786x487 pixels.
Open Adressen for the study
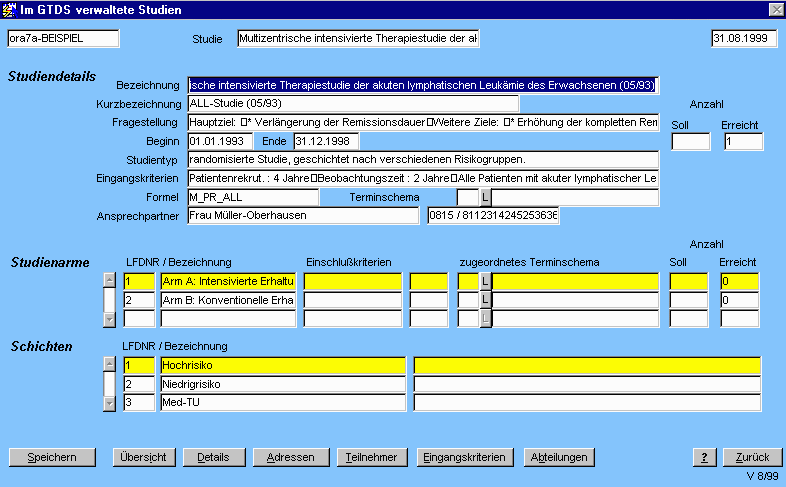(x=290, y=457)
